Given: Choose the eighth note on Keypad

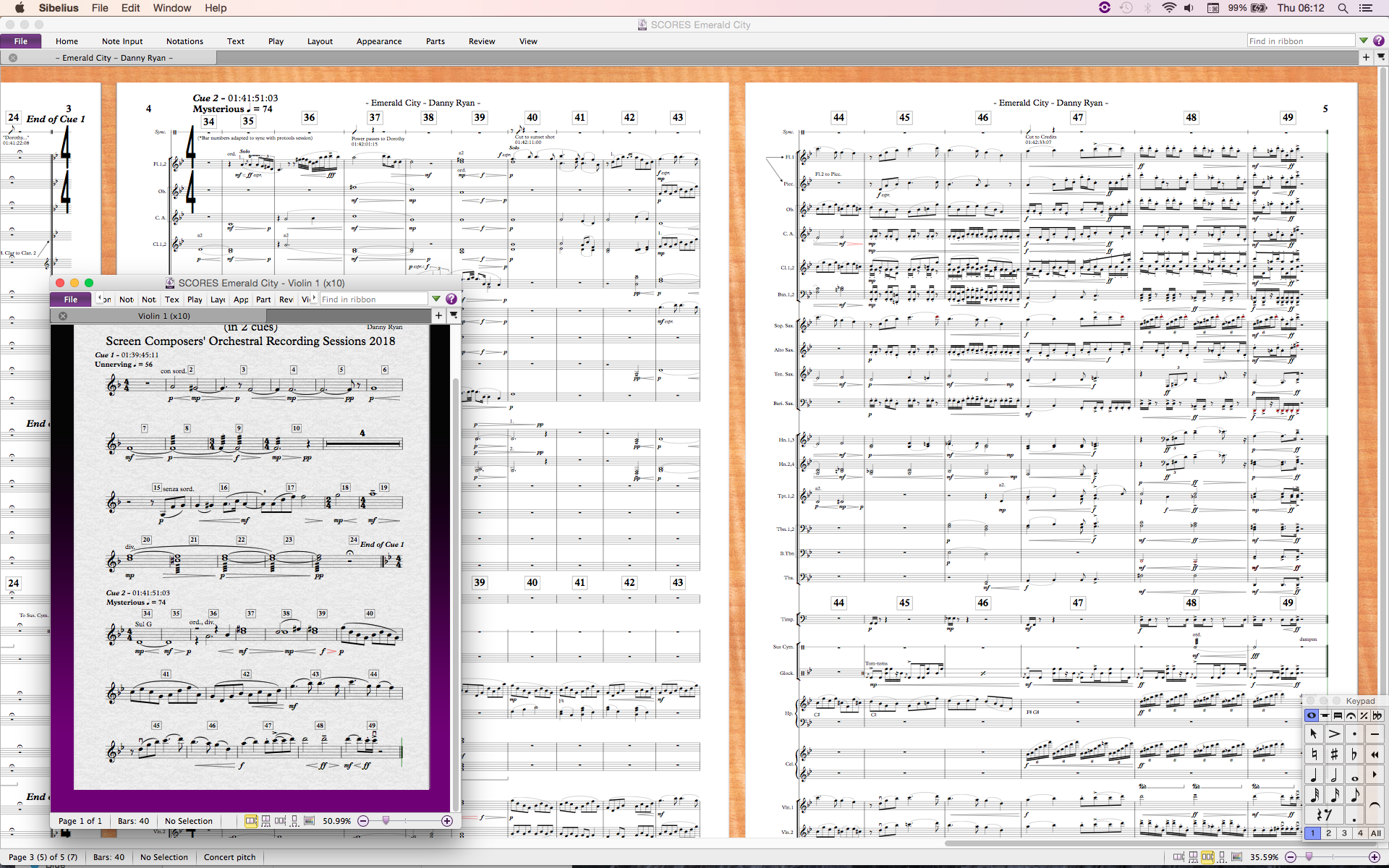Looking at the screenshot, I should (1354, 794).
